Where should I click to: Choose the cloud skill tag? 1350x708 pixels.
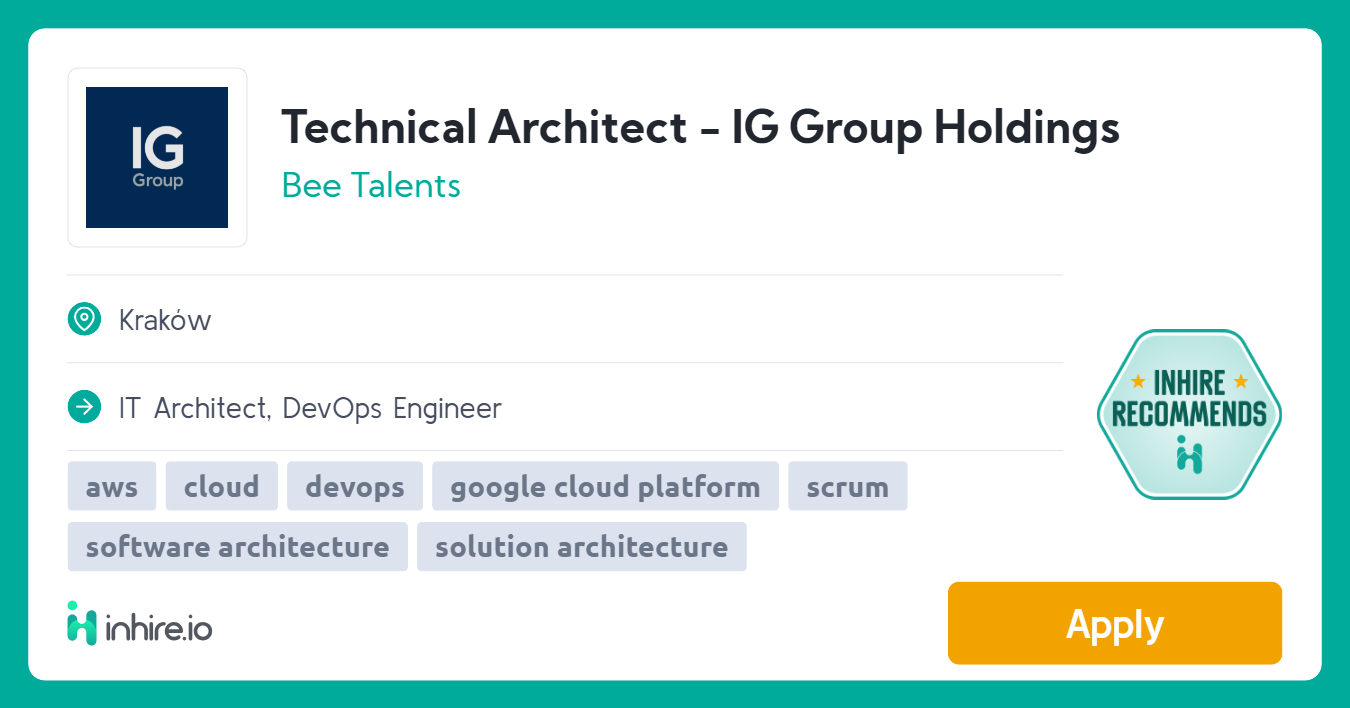pyautogui.click(x=221, y=487)
